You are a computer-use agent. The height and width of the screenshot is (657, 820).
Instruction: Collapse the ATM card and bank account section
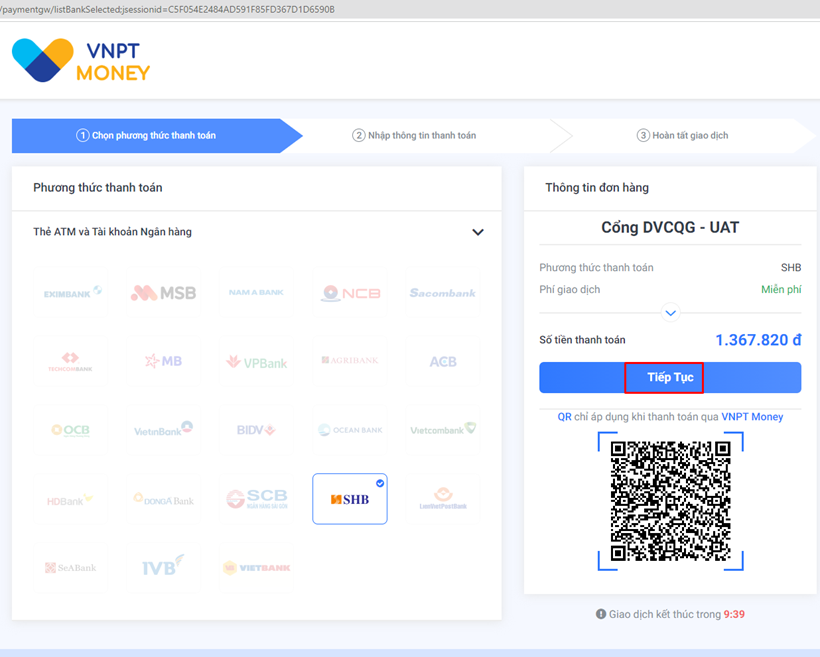pyautogui.click(x=477, y=232)
